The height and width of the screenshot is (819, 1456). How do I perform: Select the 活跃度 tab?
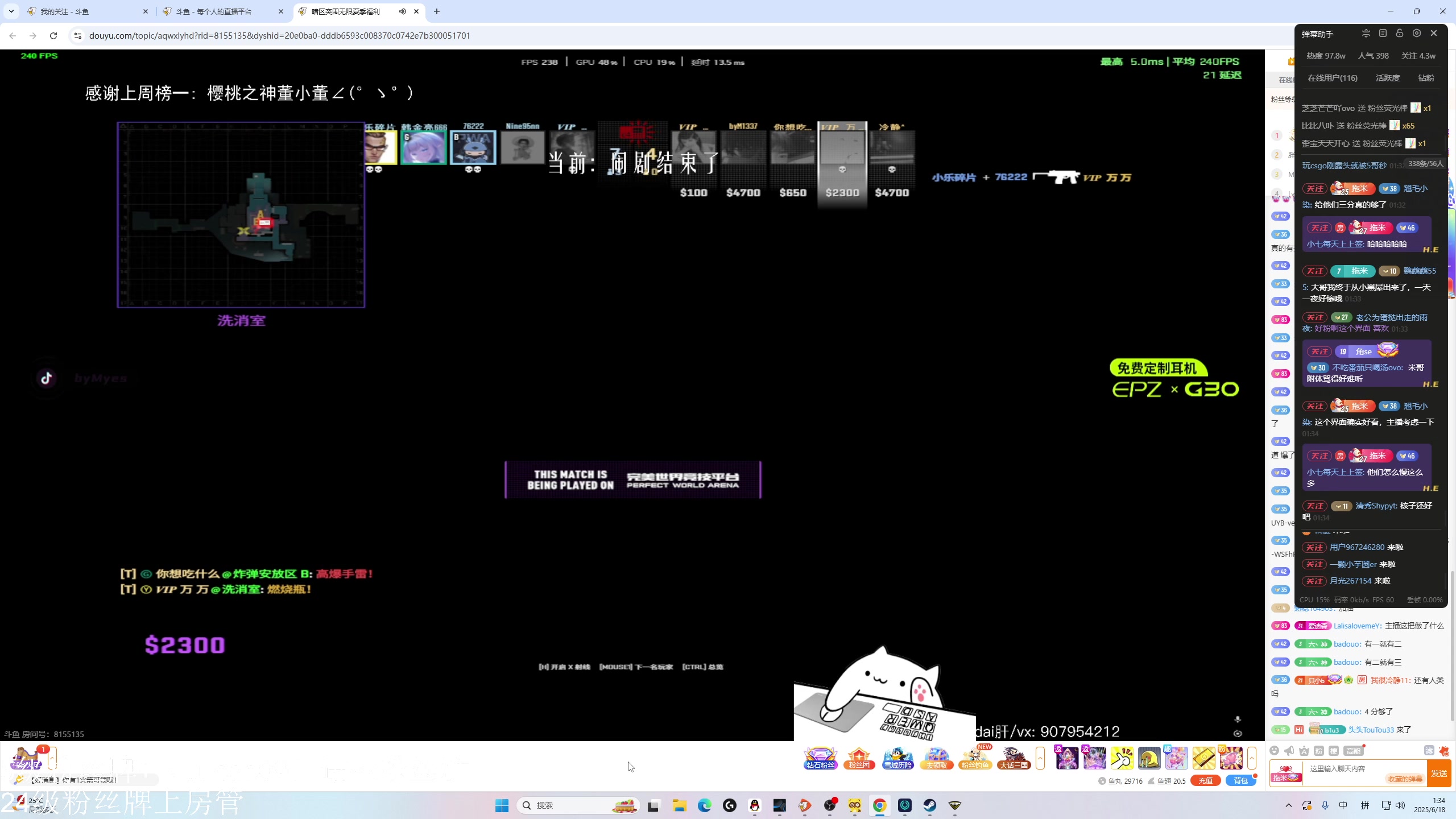[x=1388, y=78]
